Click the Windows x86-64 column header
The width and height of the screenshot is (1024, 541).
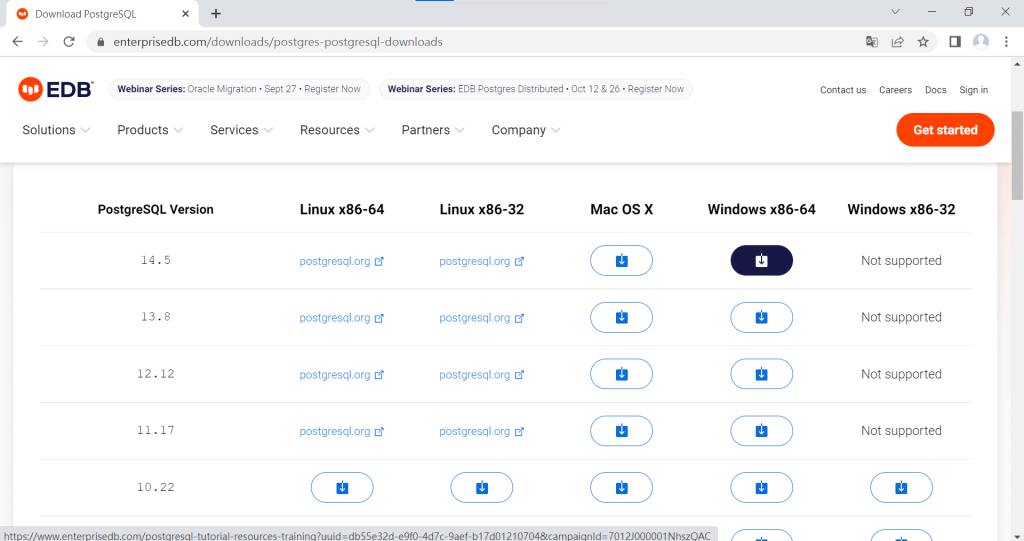[761, 210]
